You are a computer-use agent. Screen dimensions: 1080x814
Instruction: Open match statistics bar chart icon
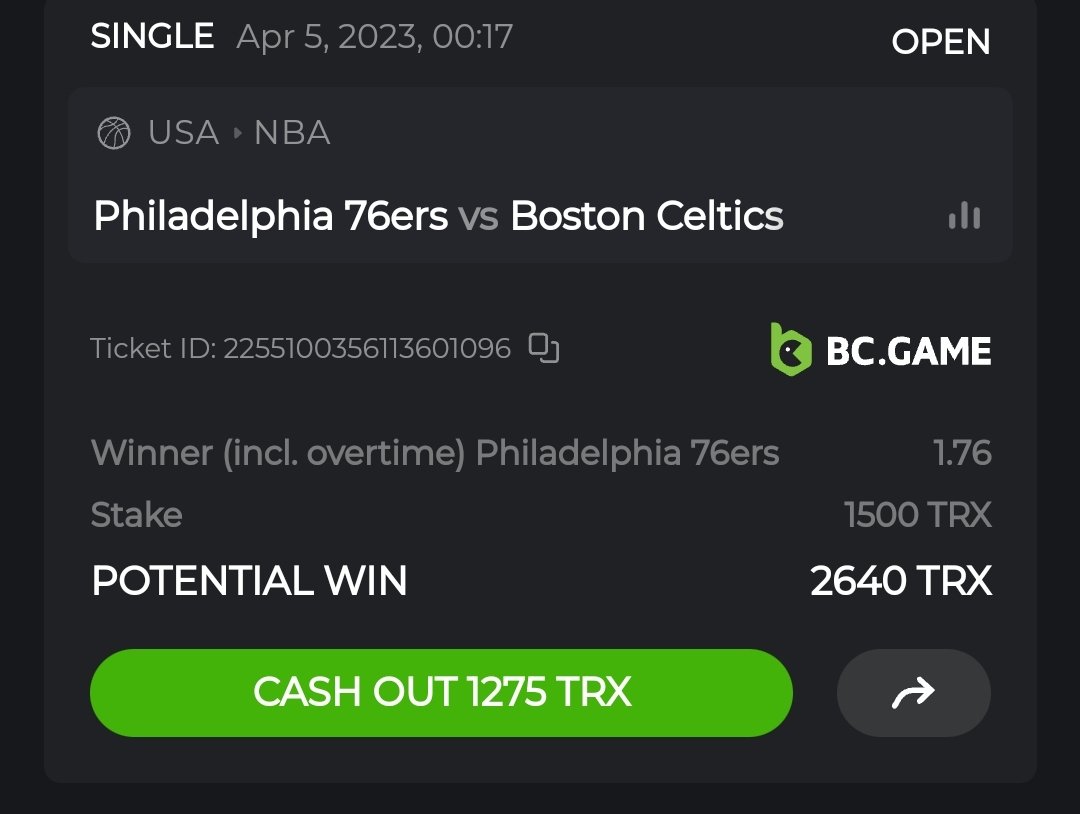tap(964, 216)
